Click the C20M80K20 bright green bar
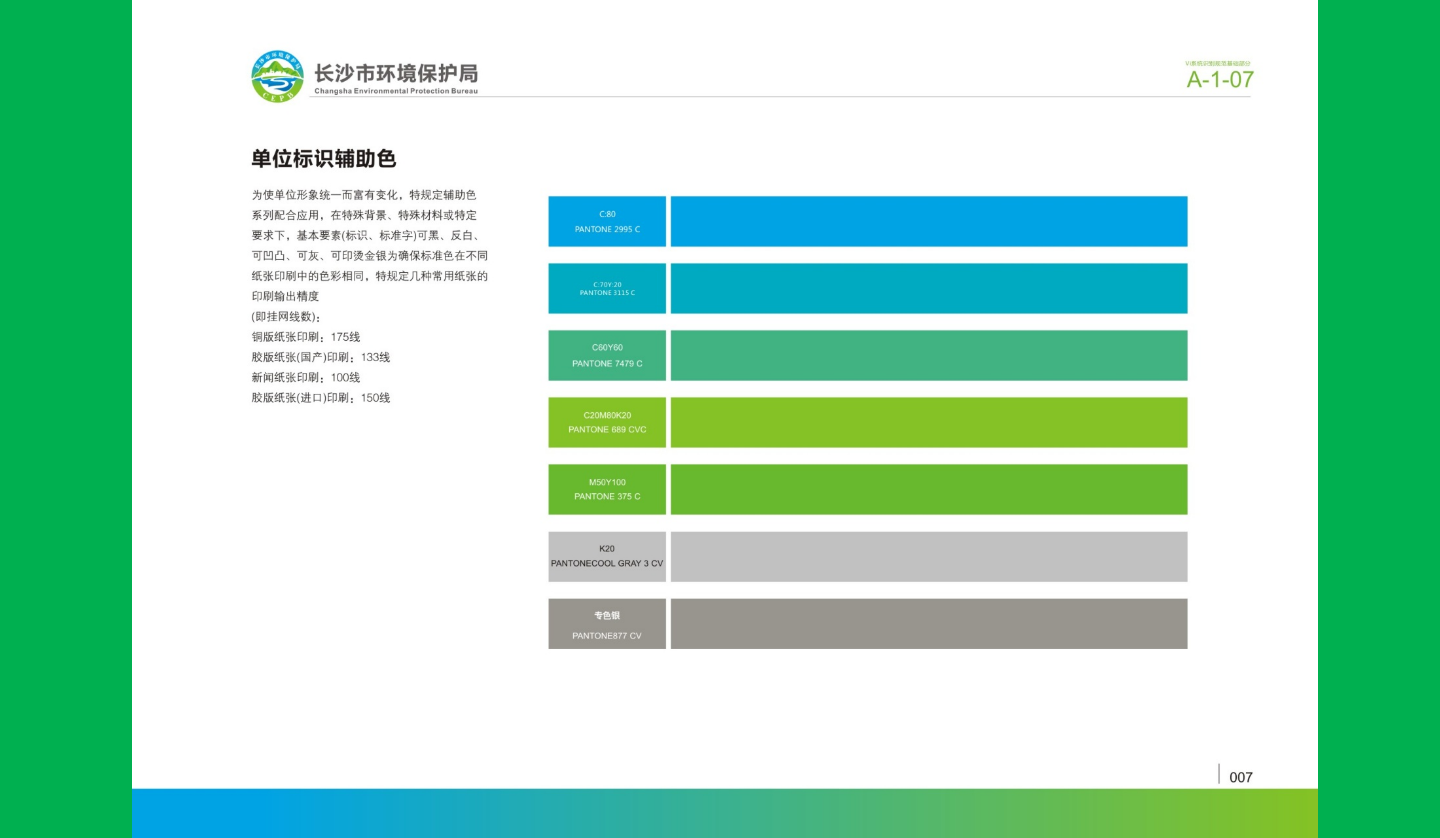1440x838 pixels. point(928,422)
